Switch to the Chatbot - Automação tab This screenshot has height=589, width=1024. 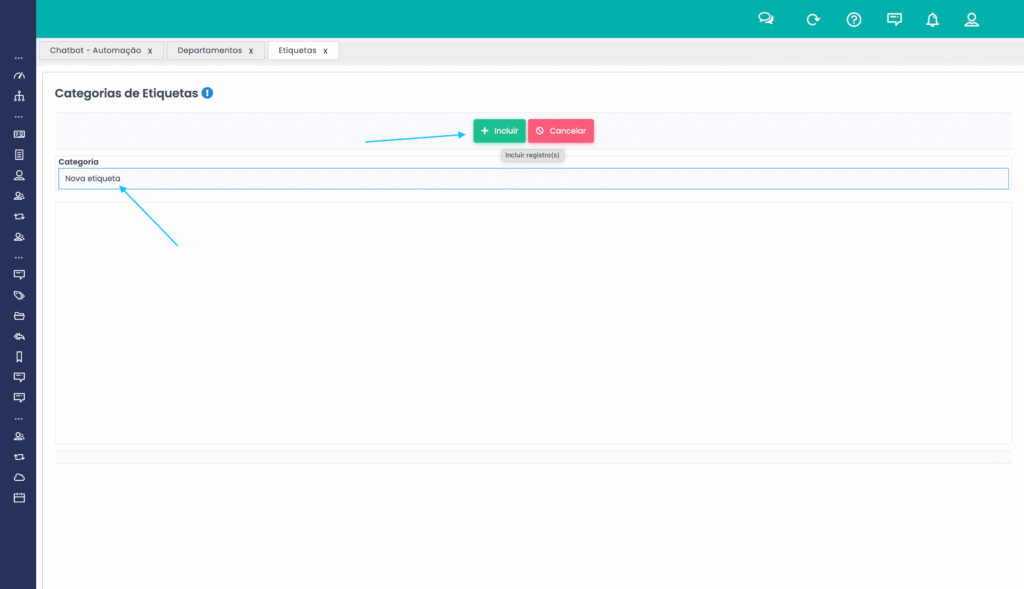[x=95, y=50]
